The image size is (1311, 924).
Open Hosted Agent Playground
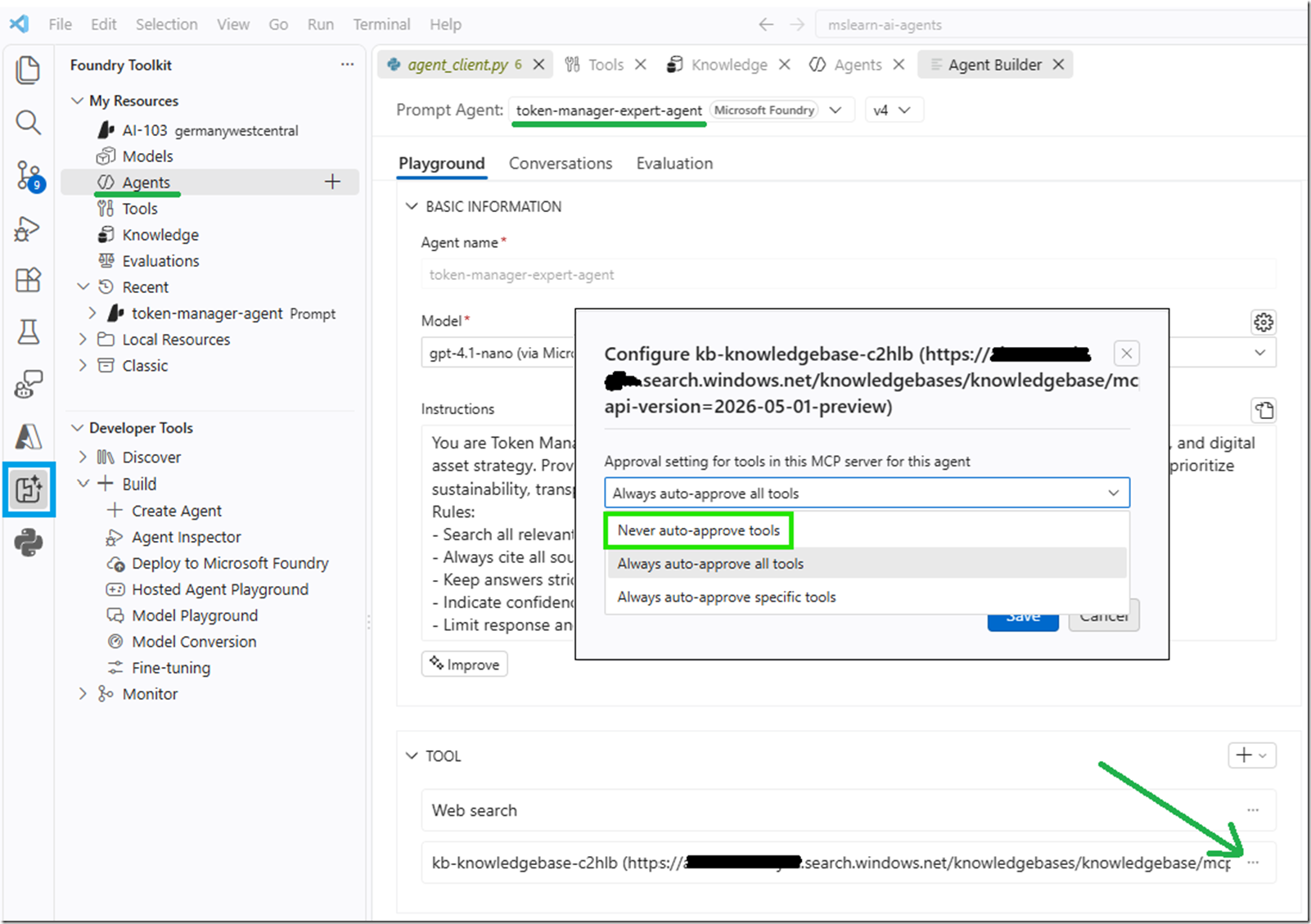[220, 589]
